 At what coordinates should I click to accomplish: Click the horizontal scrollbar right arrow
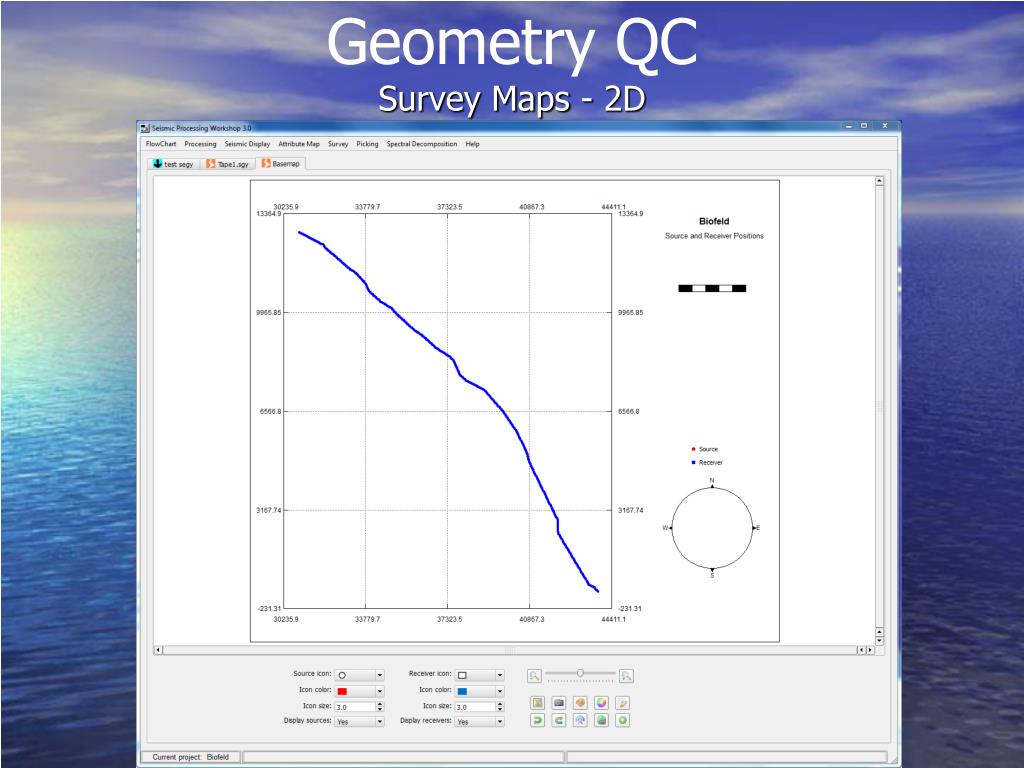[x=870, y=650]
